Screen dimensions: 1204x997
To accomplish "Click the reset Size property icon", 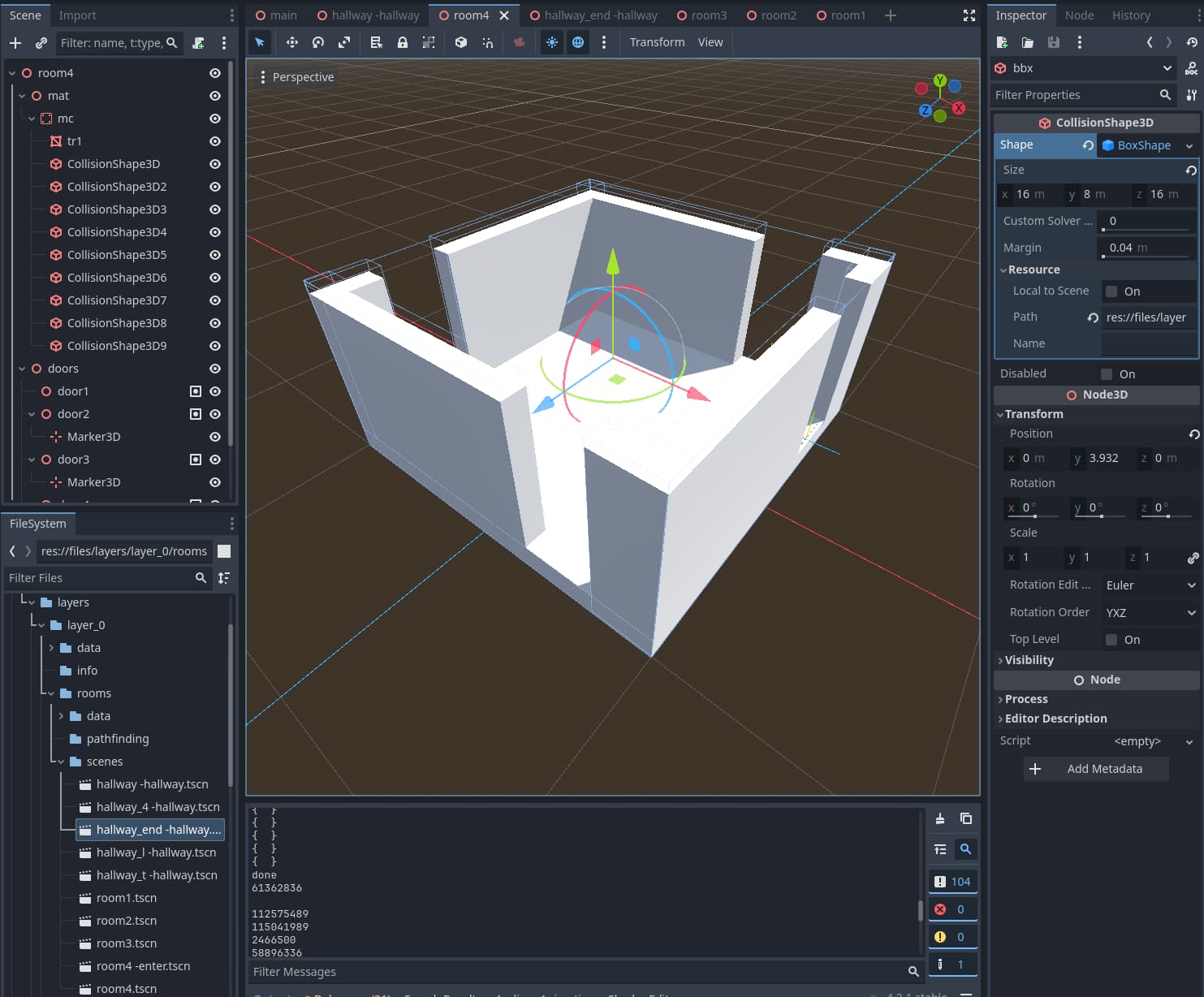I will pos(1191,170).
